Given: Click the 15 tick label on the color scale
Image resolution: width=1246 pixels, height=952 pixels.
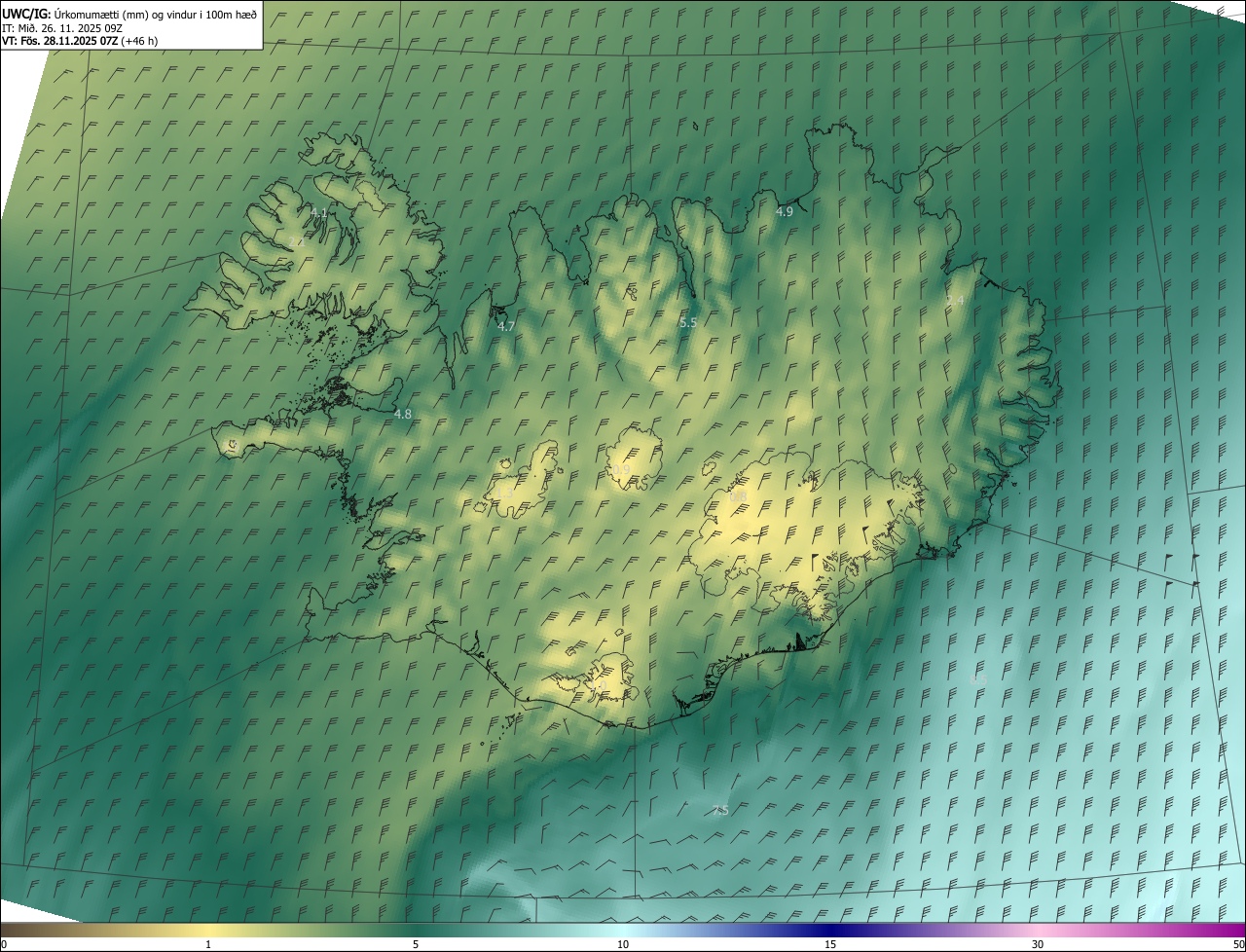Looking at the screenshot, I should (x=830, y=944).
